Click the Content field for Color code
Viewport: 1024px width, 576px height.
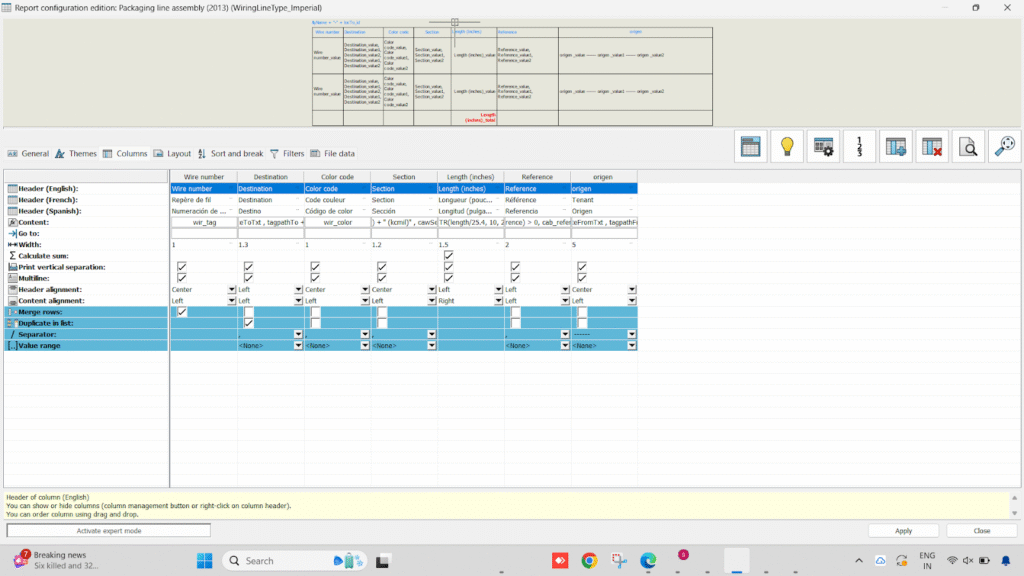[336, 223]
